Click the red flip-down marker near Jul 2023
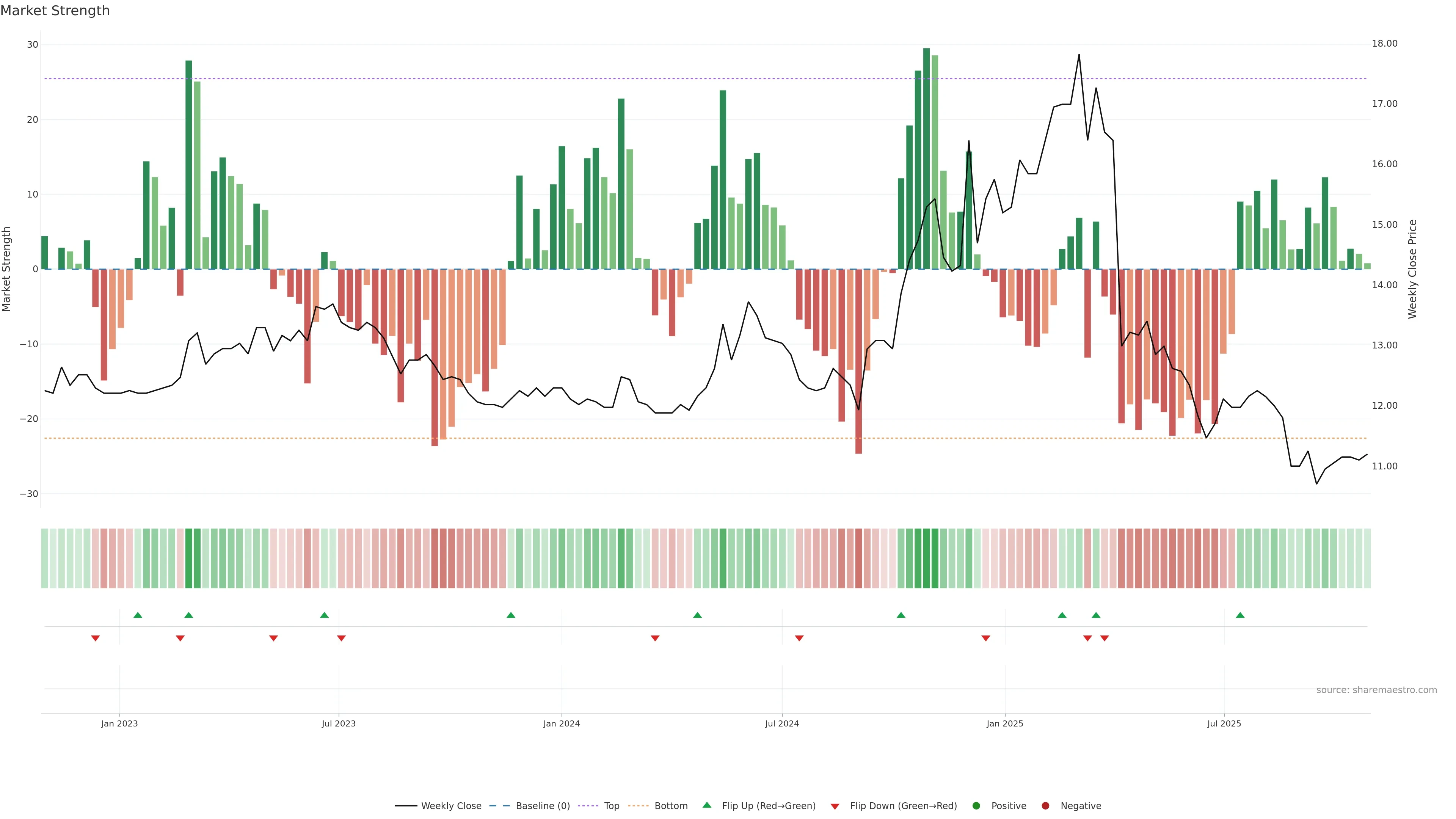The height and width of the screenshot is (819, 1456). [x=341, y=638]
